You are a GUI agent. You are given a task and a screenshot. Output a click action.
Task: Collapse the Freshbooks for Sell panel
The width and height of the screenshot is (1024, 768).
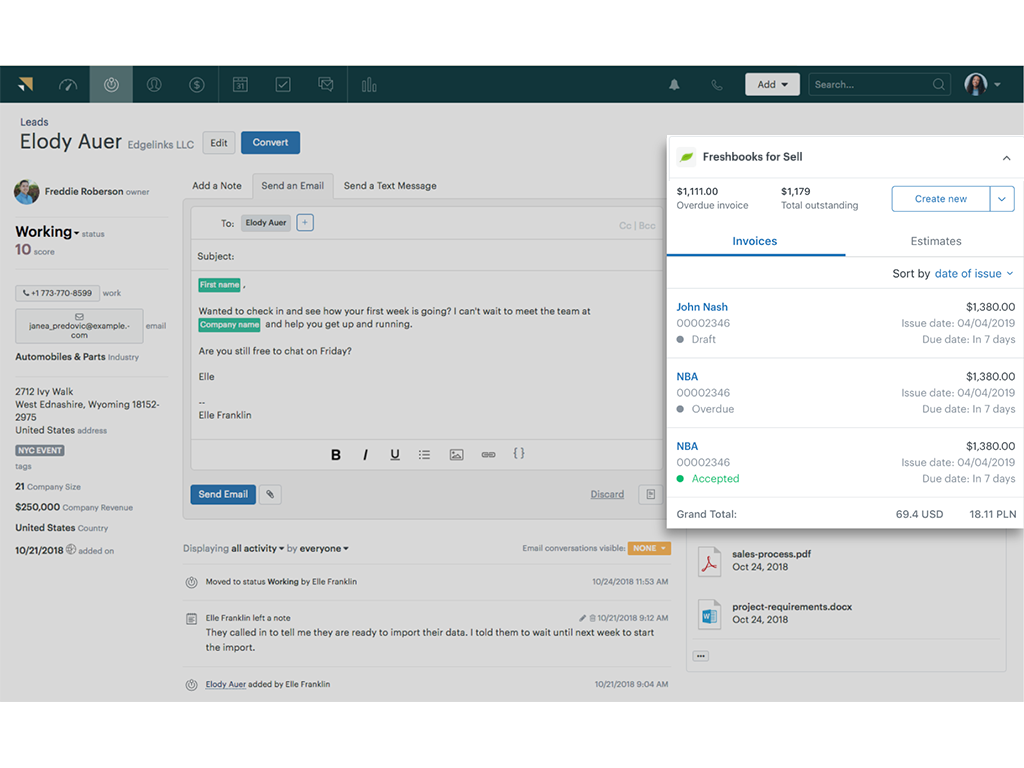point(1006,157)
